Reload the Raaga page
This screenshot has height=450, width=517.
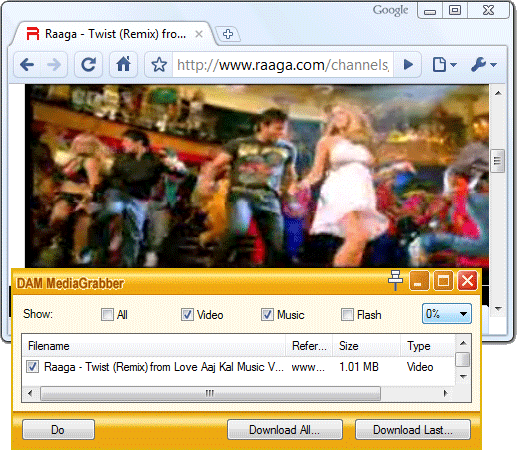[x=88, y=64]
